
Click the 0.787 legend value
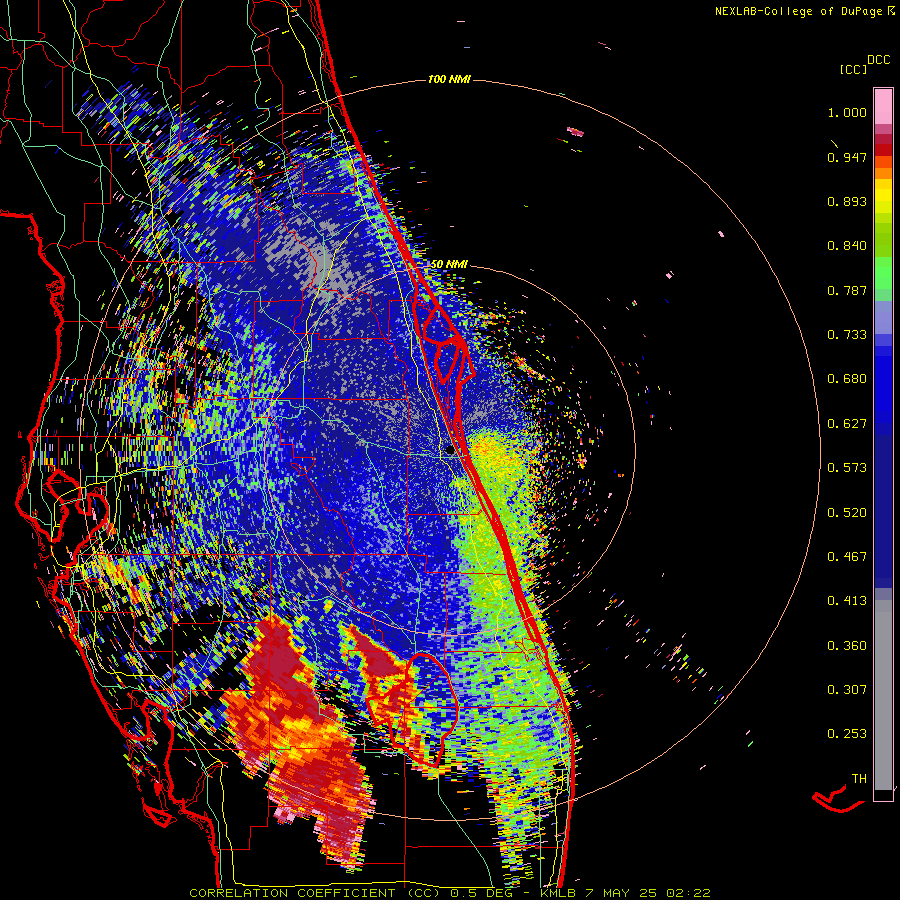(x=847, y=290)
